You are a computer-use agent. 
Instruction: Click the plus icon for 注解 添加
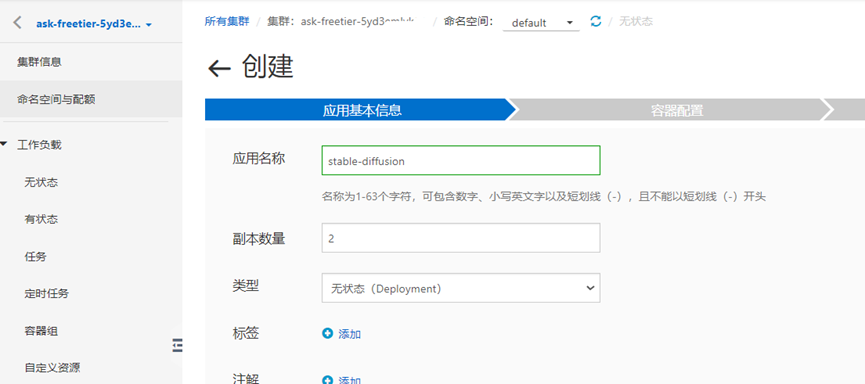tap(328, 380)
